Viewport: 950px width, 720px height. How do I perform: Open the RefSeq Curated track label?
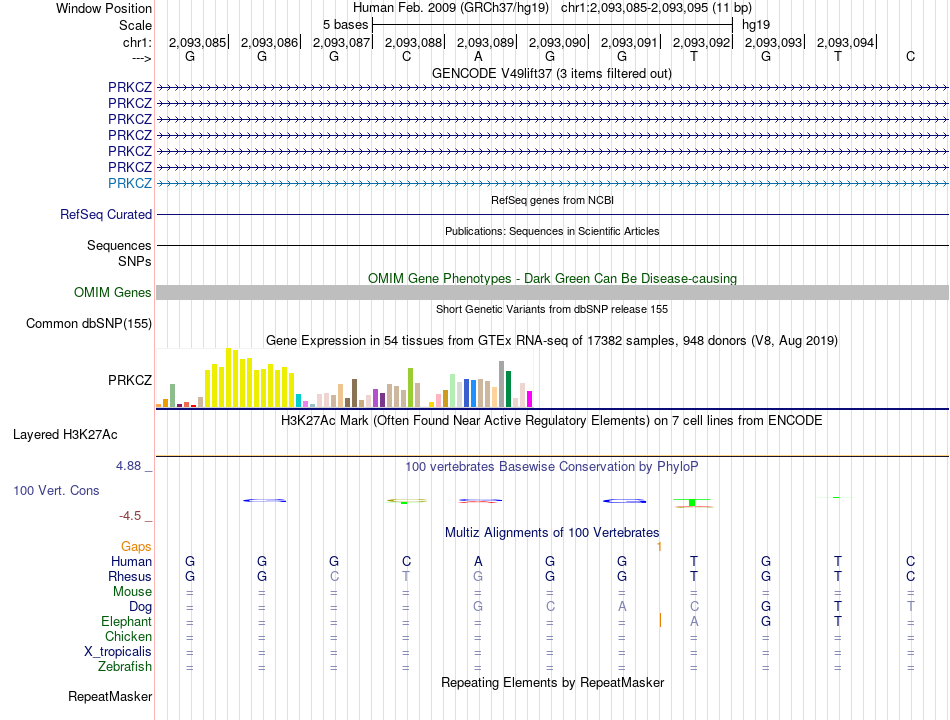coord(106,215)
